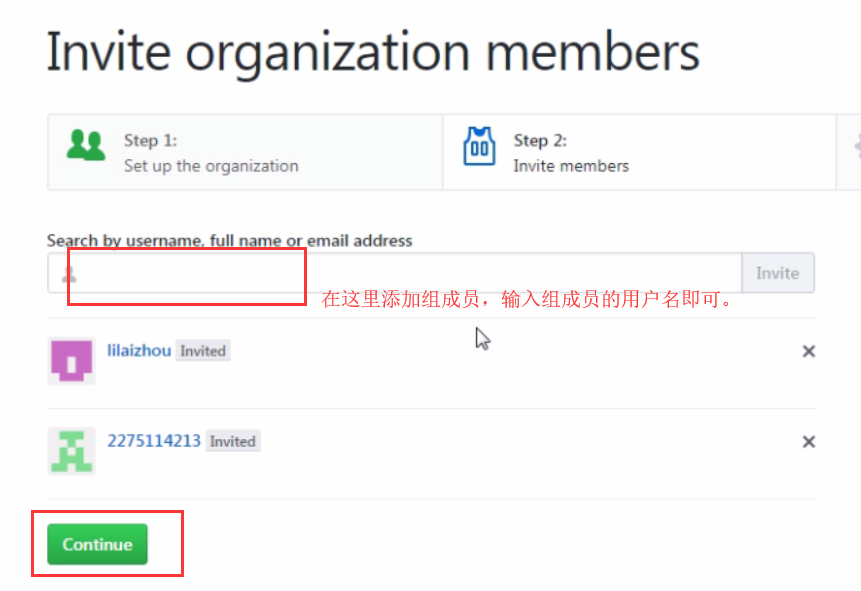Viewport: 861px width, 591px height.
Task: Click lilaizhou's purple avatar image
Action: [71, 361]
